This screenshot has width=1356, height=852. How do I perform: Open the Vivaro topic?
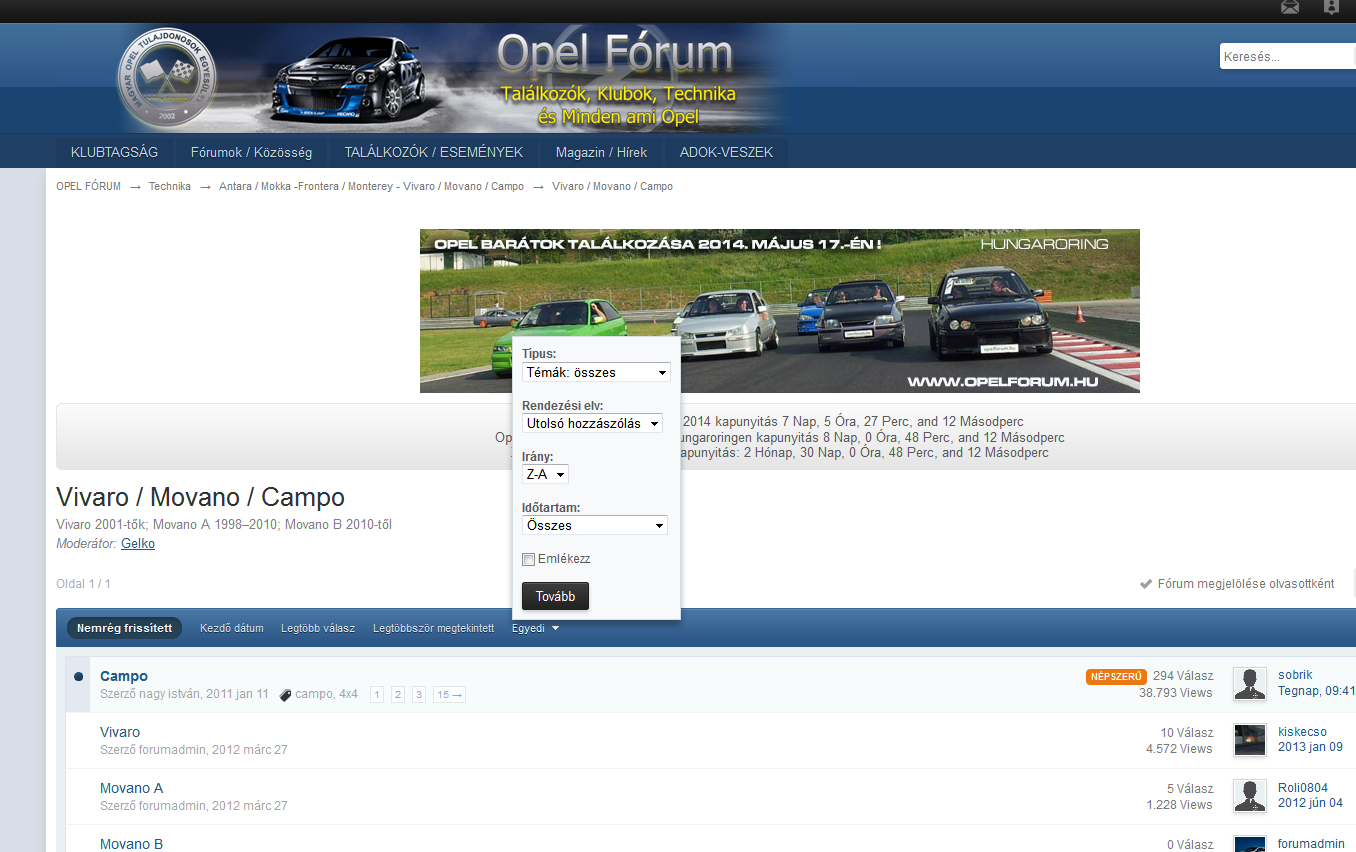coord(120,732)
